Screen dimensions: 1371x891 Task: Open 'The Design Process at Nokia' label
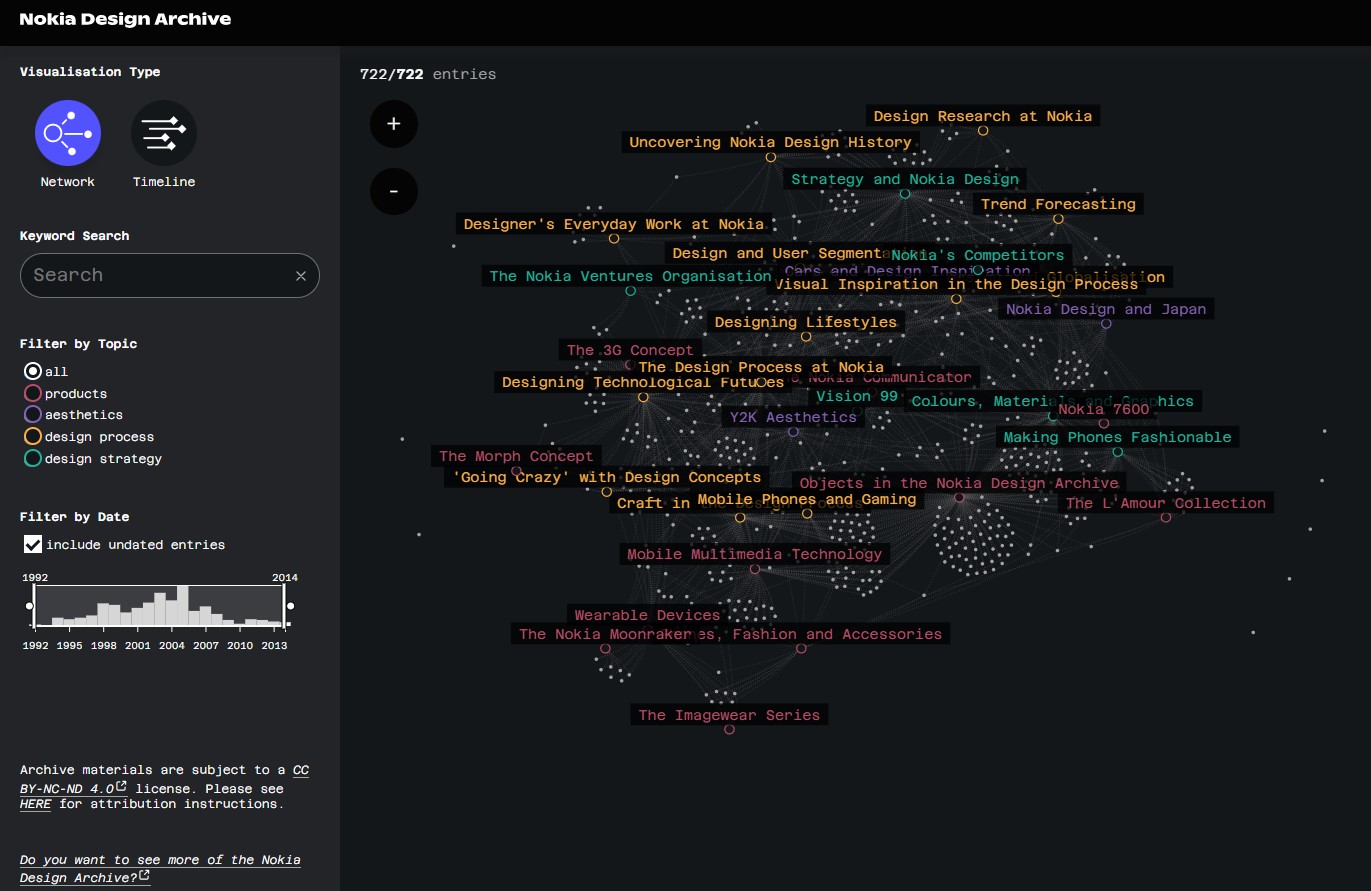(x=761, y=367)
